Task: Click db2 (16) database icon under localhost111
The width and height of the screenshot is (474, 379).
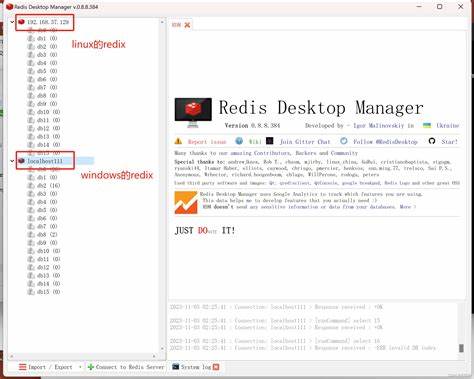Action: (31, 186)
